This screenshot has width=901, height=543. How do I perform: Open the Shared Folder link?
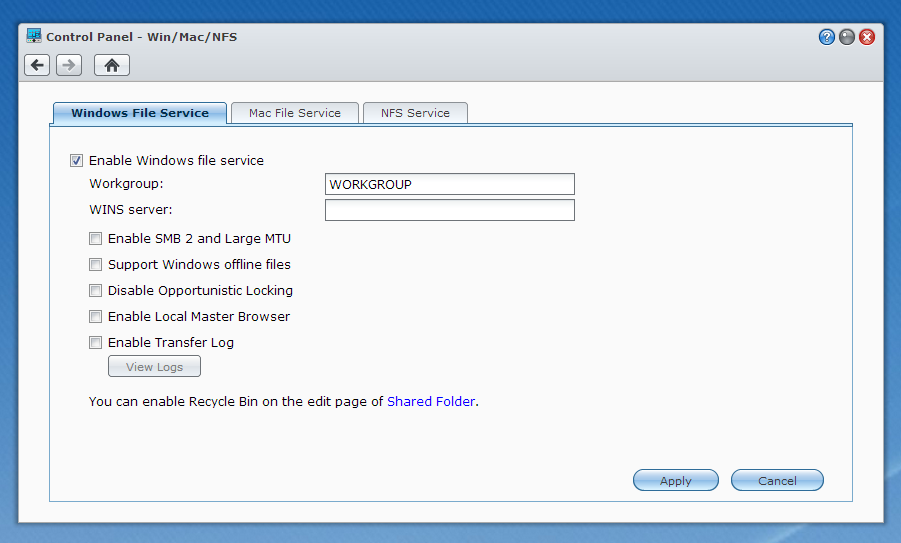click(431, 402)
